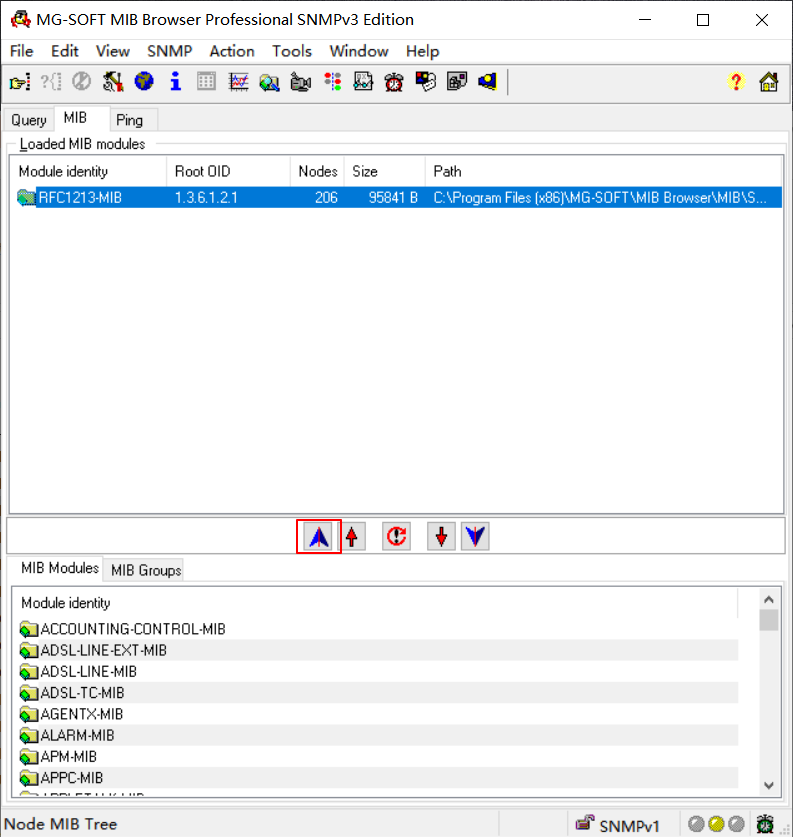The width and height of the screenshot is (793, 837).
Task: Click the Size column header
Action: point(385,171)
